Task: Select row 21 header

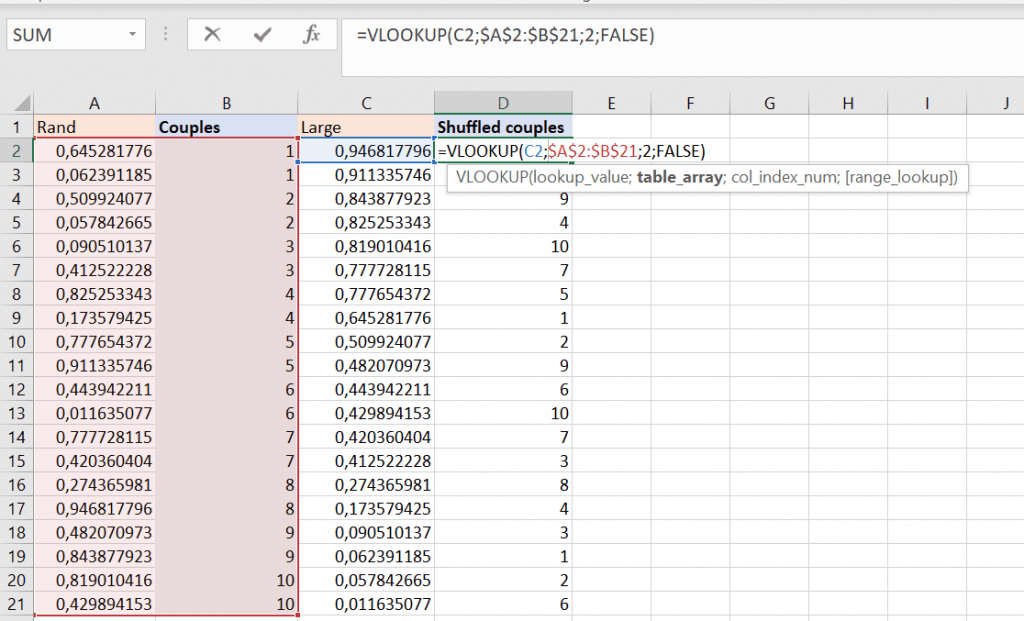Action: (x=16, y=604)
